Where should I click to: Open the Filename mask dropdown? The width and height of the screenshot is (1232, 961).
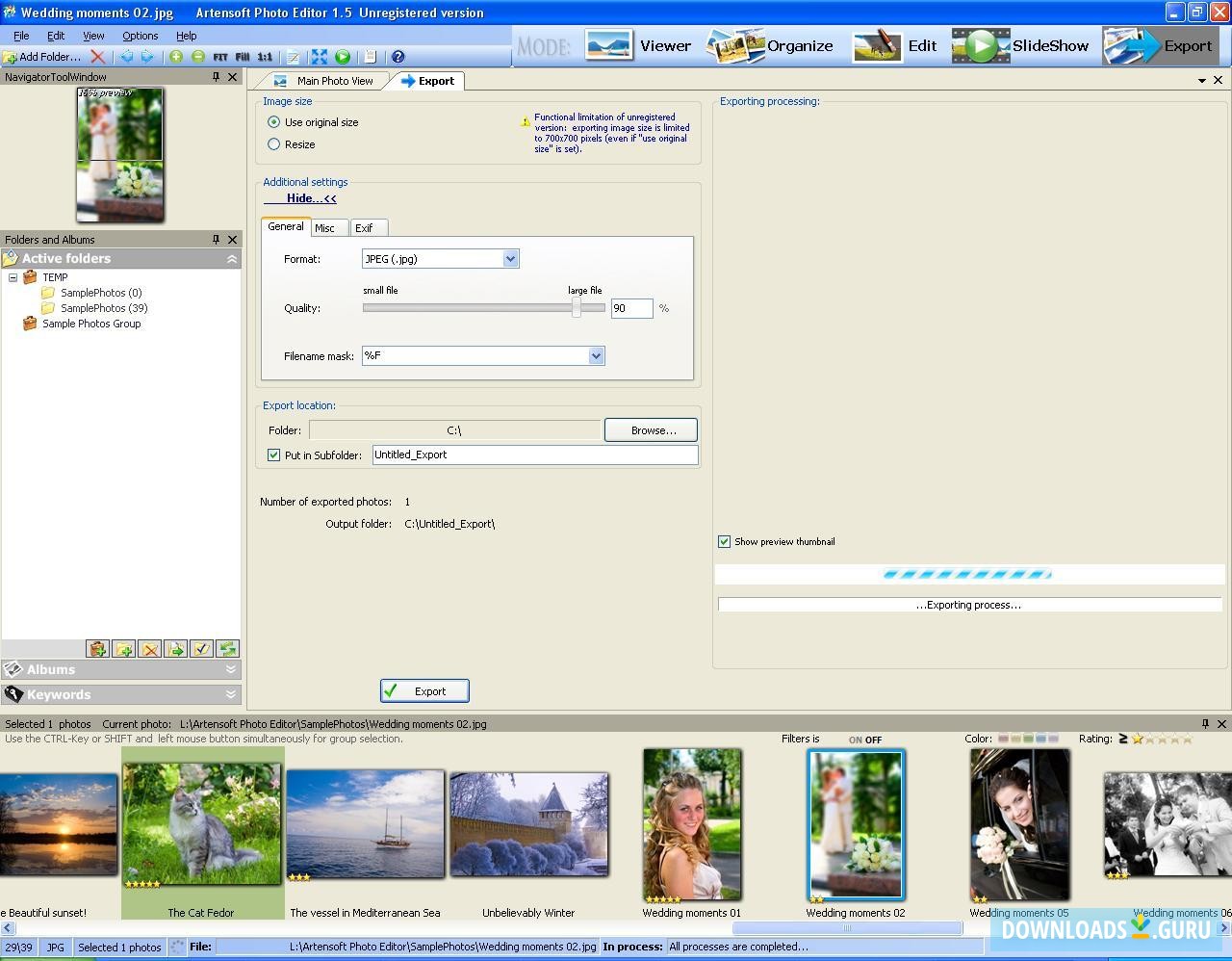point(597,355)
